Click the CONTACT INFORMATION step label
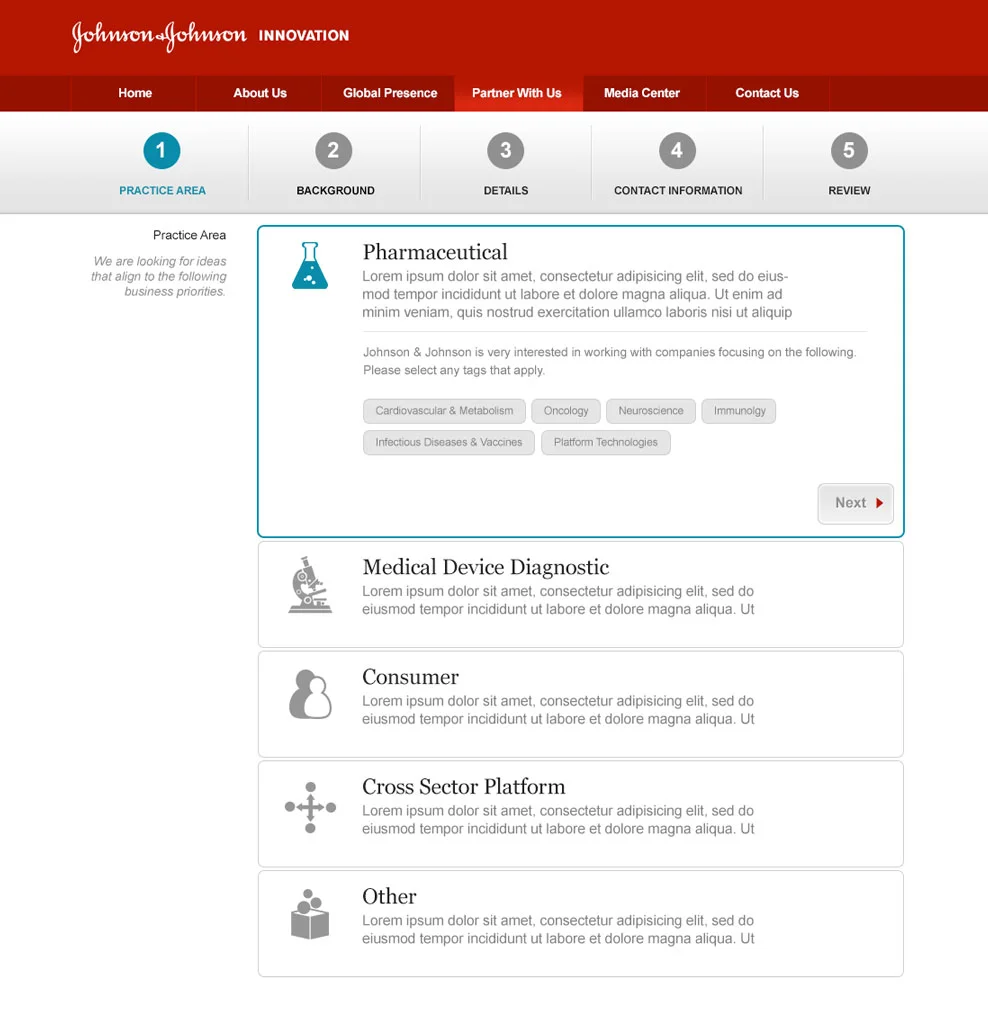The height and width of the screenshot is (1019, 988). tap(678, 190)
